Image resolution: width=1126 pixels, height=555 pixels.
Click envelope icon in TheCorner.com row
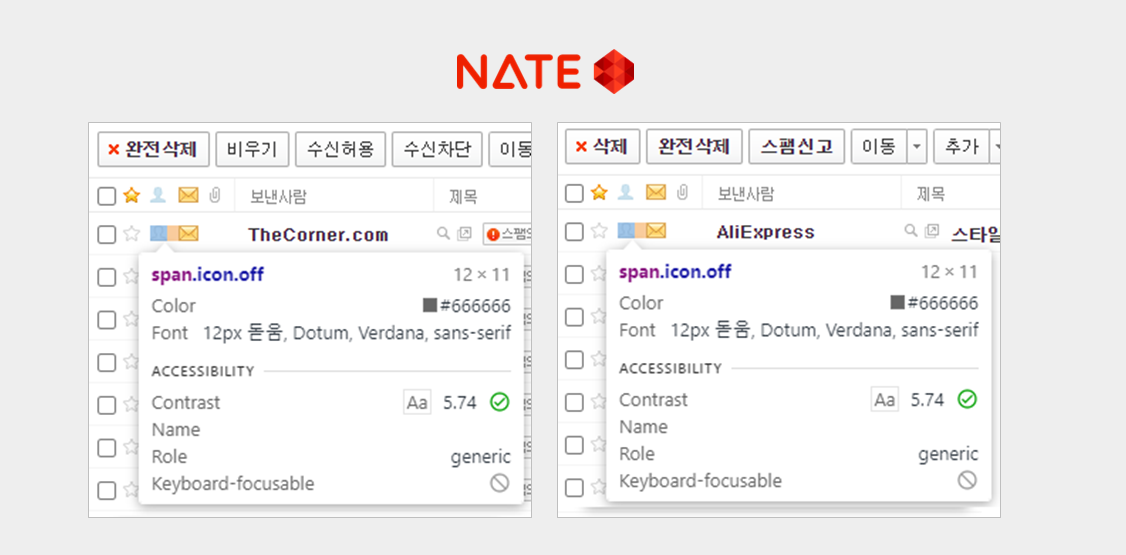pyautogui.click(x=188, y=233)
